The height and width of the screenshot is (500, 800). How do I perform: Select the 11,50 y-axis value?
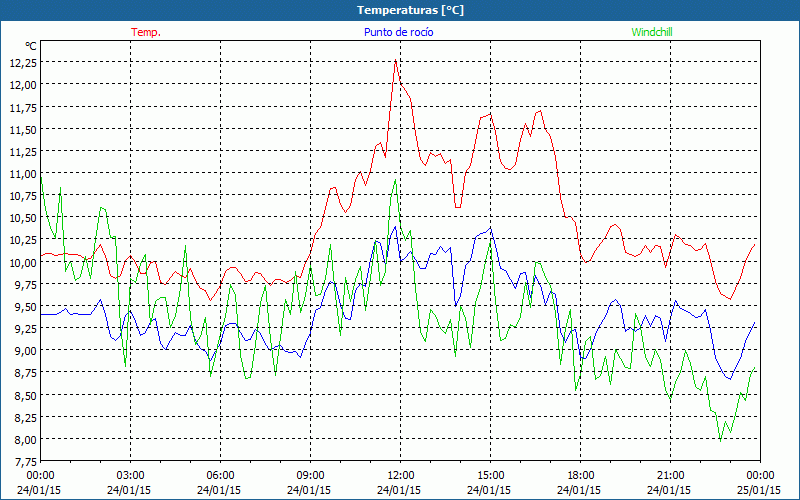(x=23, y=130)
